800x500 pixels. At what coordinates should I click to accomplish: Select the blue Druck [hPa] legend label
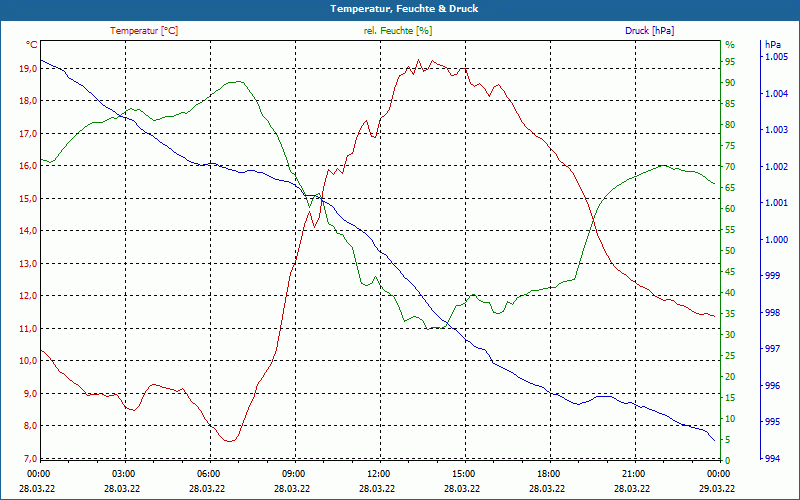pos(649,31)
